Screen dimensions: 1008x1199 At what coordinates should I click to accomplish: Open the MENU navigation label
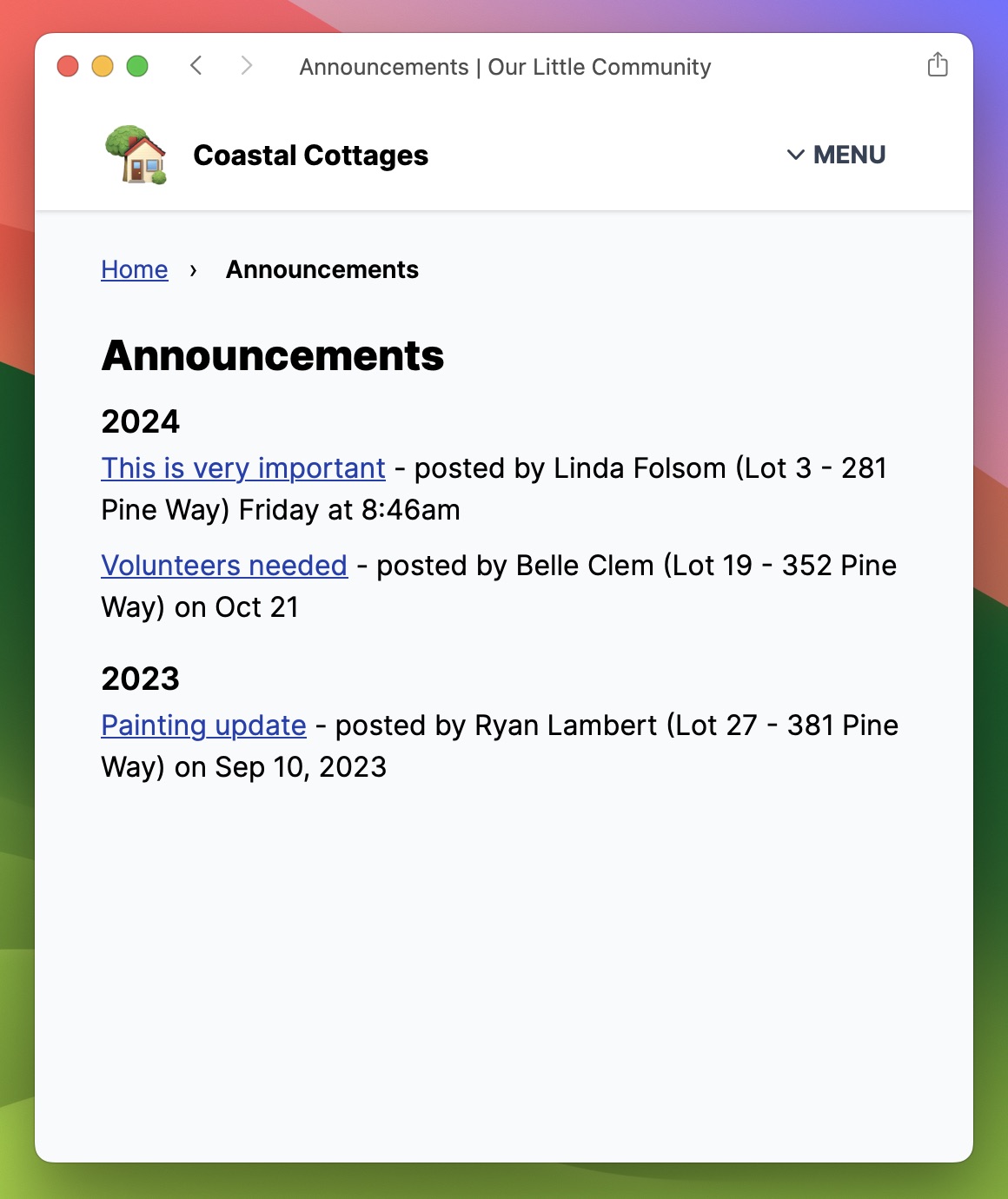[x=849, y=155]
